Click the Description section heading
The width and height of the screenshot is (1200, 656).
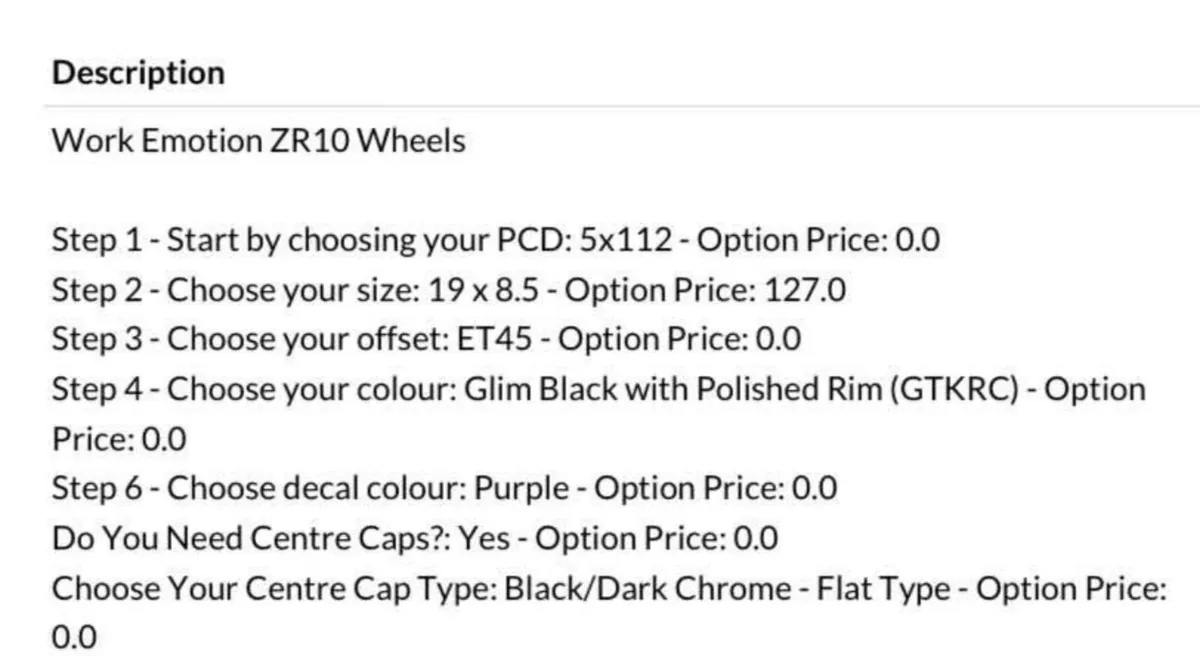(x=138, y=73)
